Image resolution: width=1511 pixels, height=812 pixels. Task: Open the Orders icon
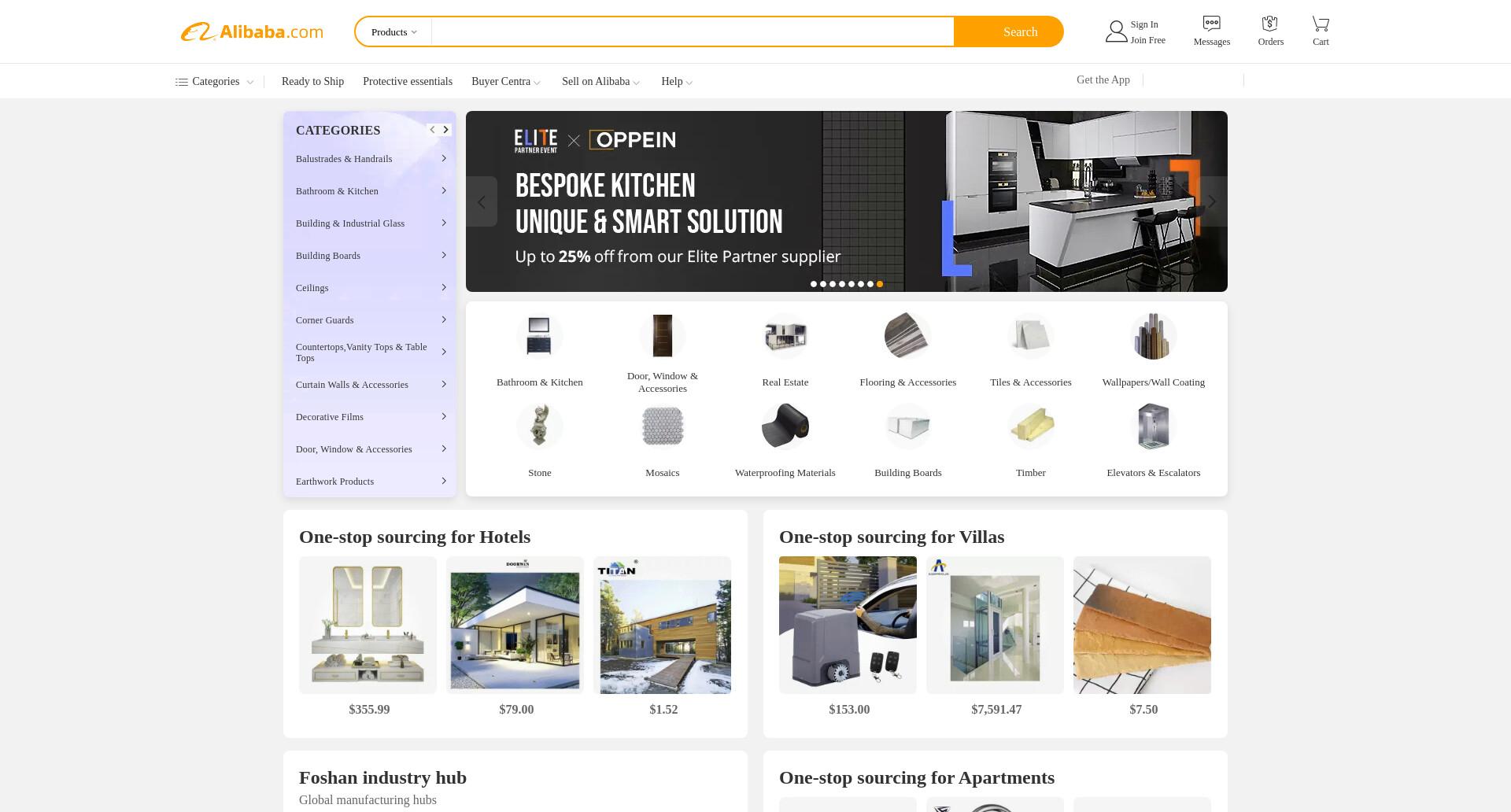pos(1269,24)
